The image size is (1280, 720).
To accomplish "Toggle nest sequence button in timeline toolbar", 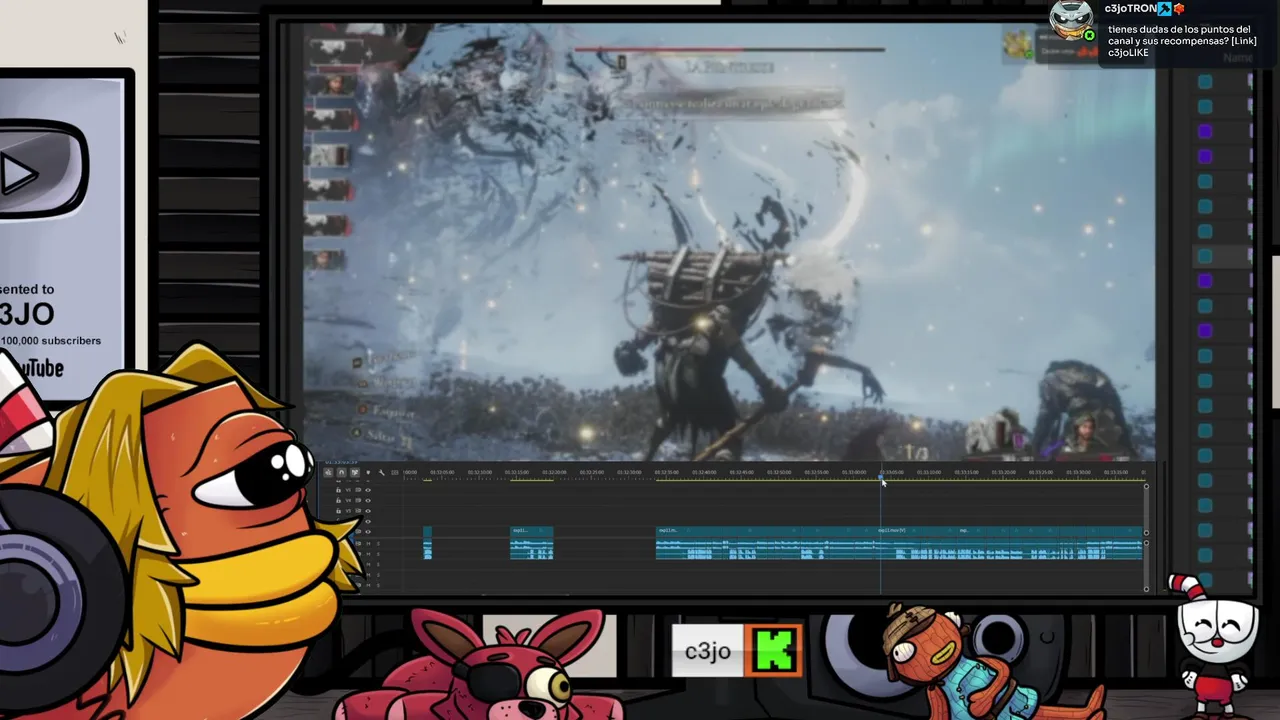I will pyautogui.click(x=328, y=472).
